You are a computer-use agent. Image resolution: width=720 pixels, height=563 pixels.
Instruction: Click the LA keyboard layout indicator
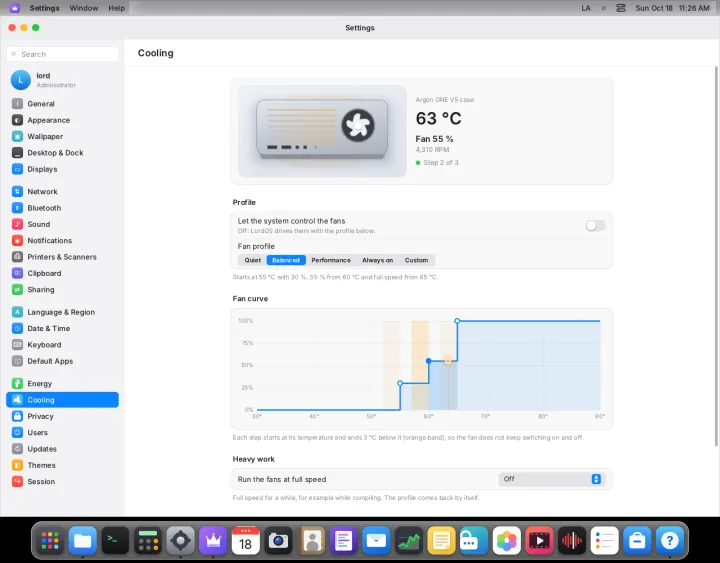586,8
